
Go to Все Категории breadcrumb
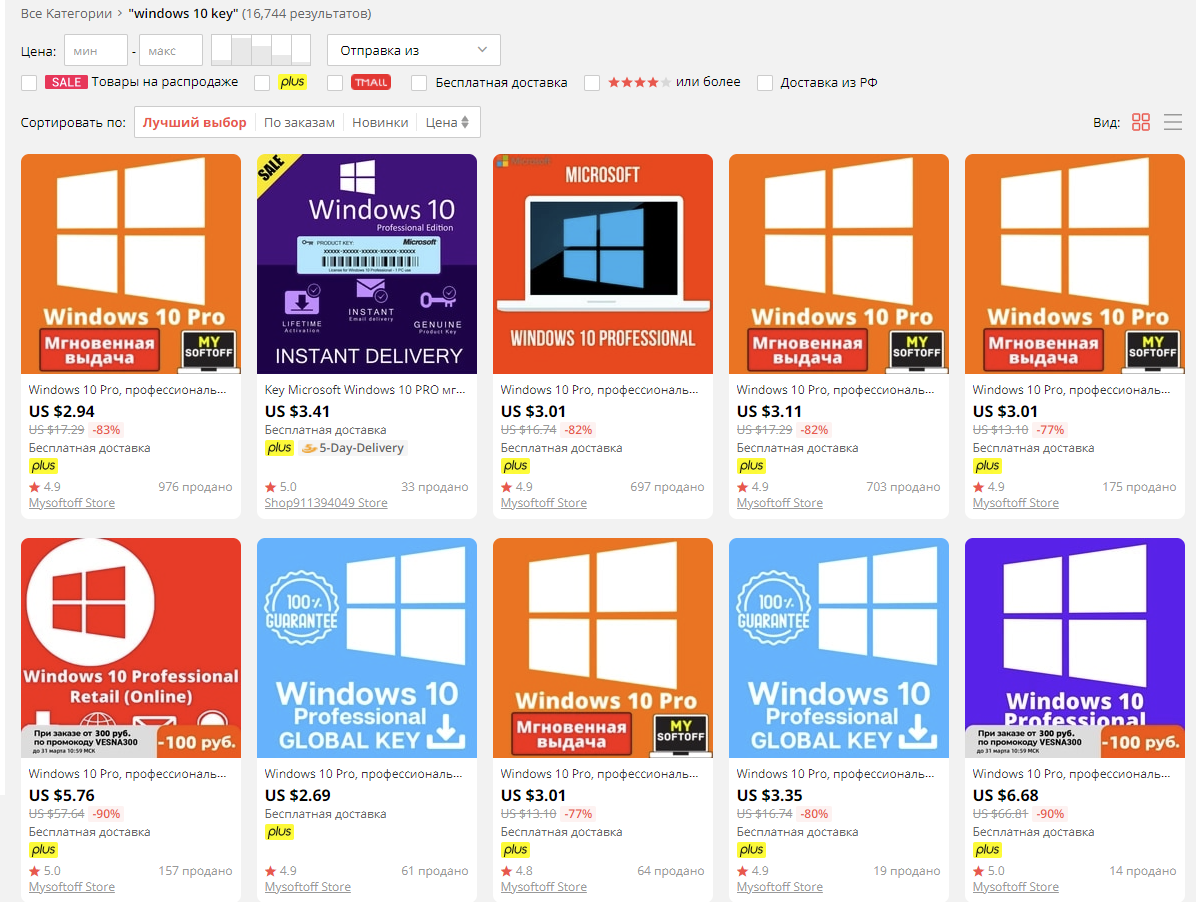pos(66,14)
